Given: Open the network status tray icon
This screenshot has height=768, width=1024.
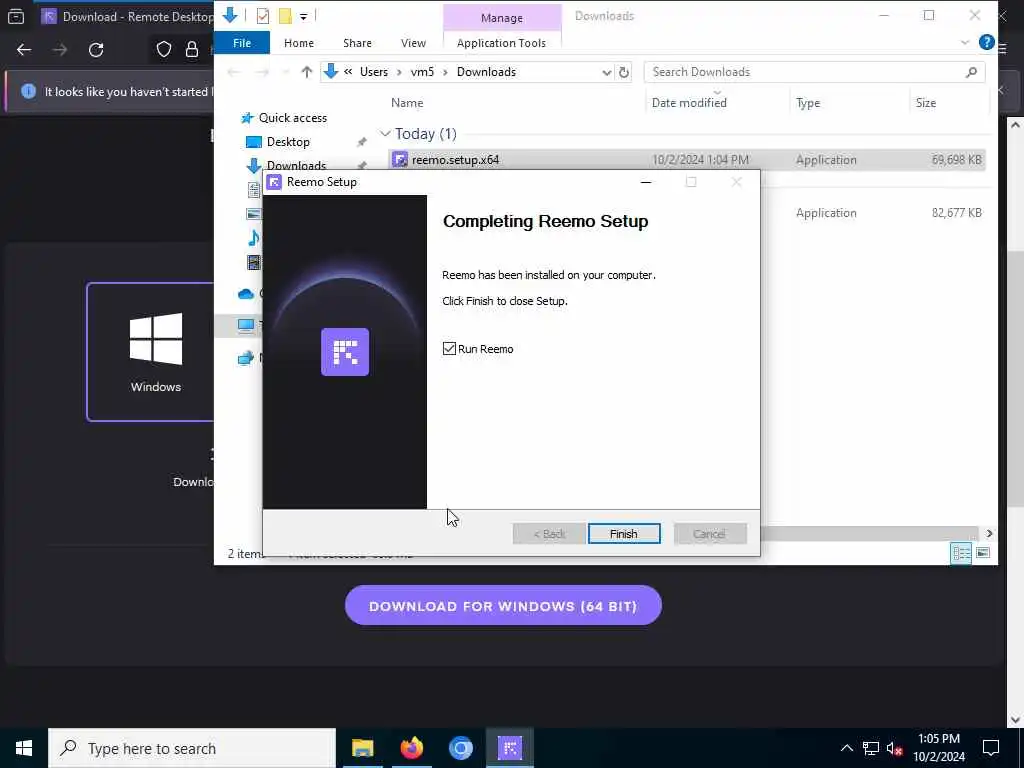Looking at the screenshot, I should pyautogui.click(x=871, y=748).
